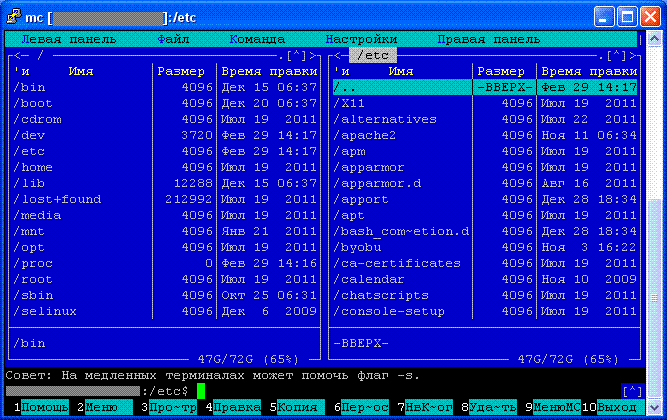
Task: Open the Левая панель menu
Action: 69,40
